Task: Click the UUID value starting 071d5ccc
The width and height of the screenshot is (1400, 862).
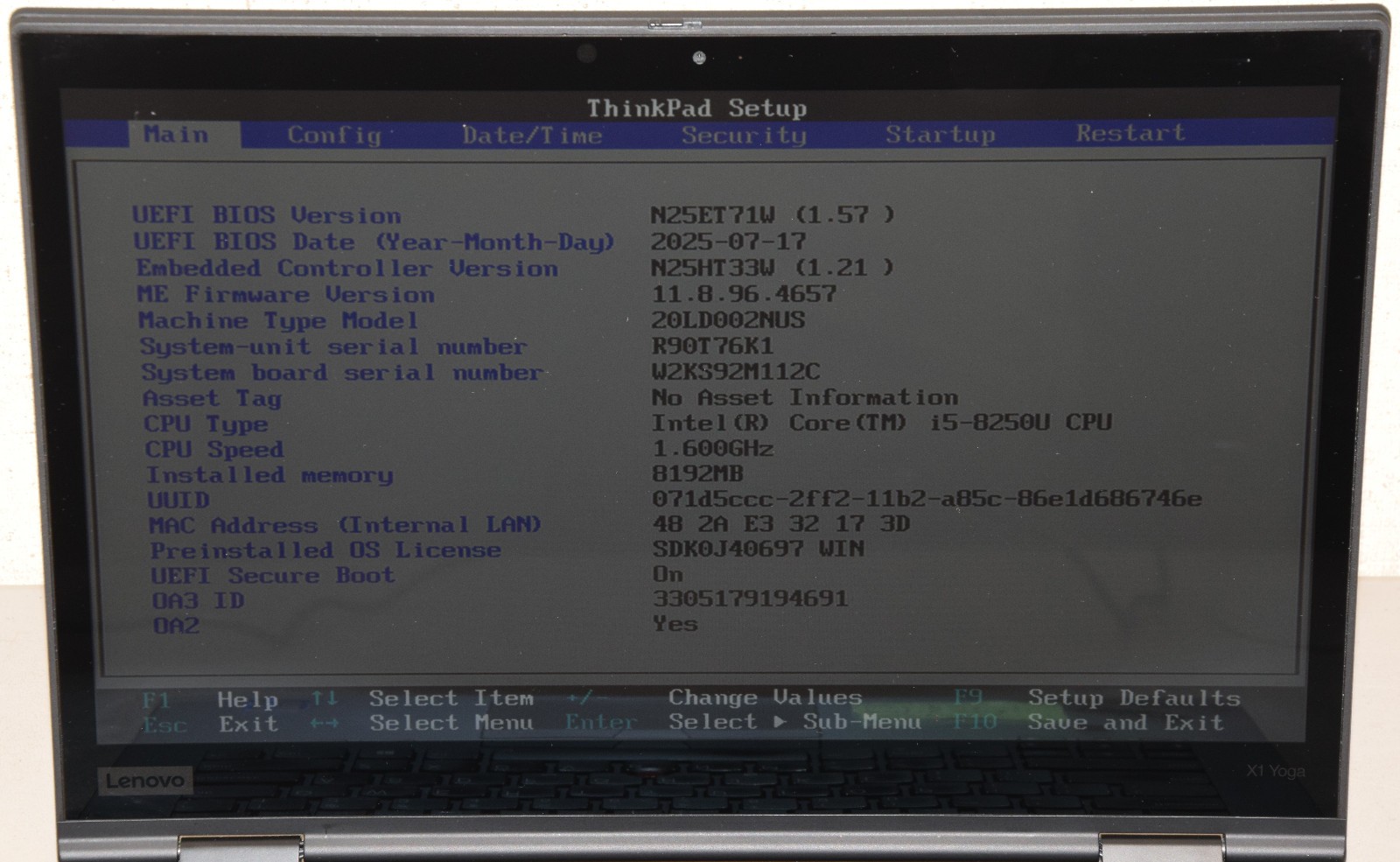Action: 927,499
